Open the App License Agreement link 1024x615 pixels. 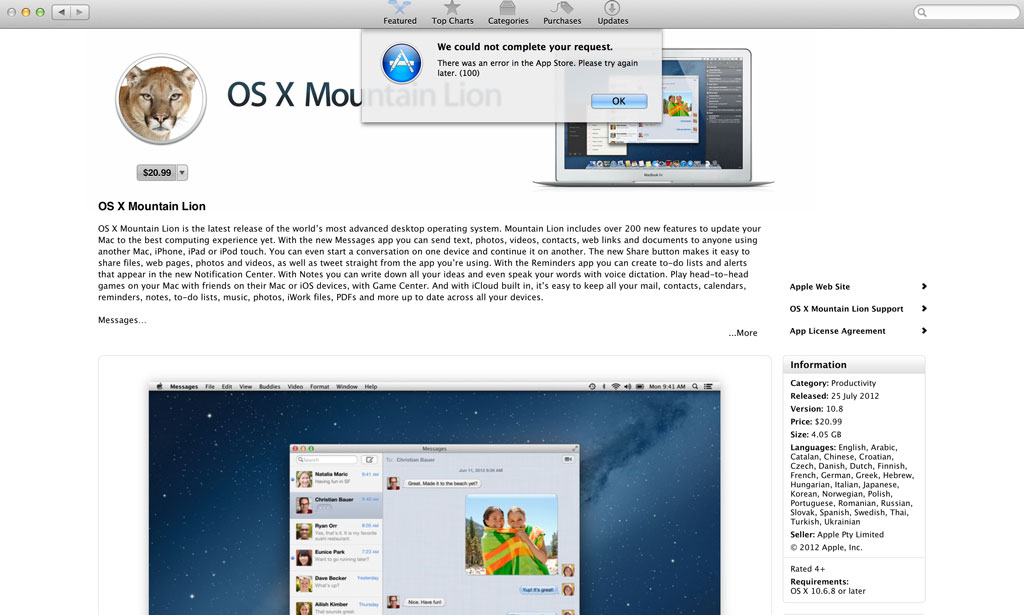[837, 331]
